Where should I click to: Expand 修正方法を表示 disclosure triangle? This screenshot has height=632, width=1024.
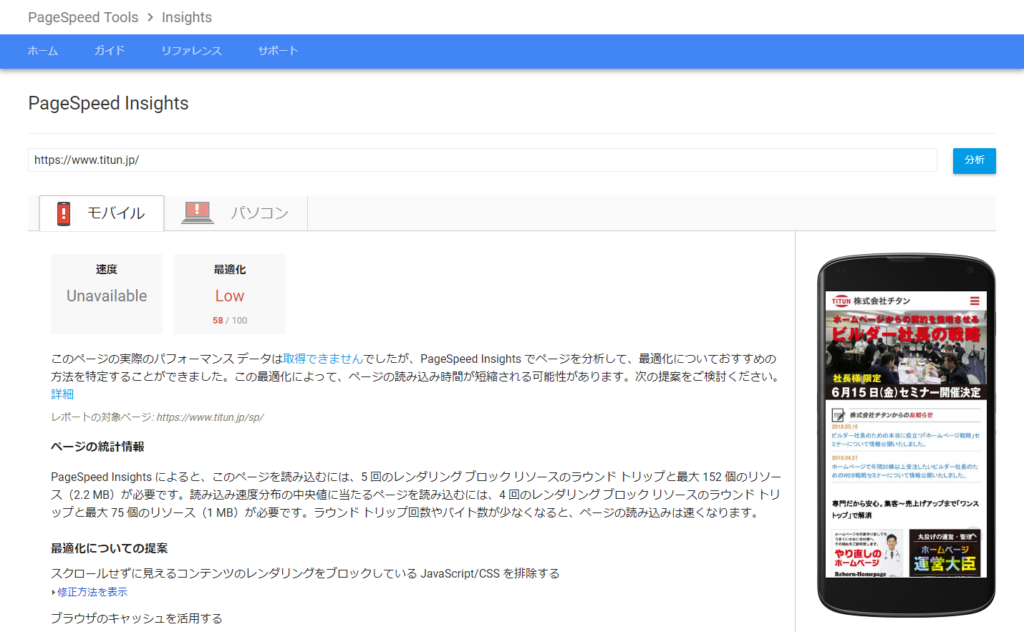click(x=54, y=592)
